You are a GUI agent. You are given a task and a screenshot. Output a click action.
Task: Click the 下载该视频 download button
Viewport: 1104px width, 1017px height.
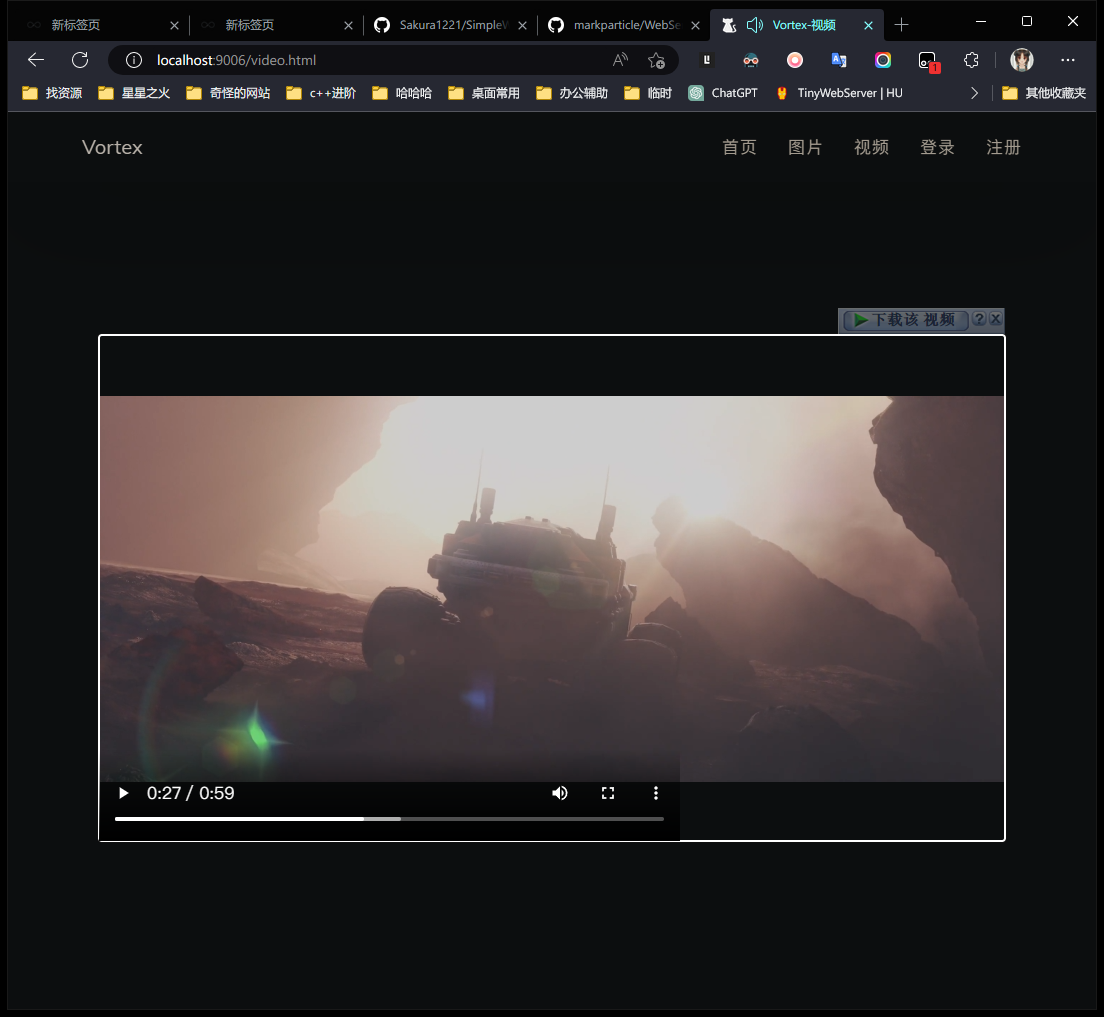click(905, 320)
